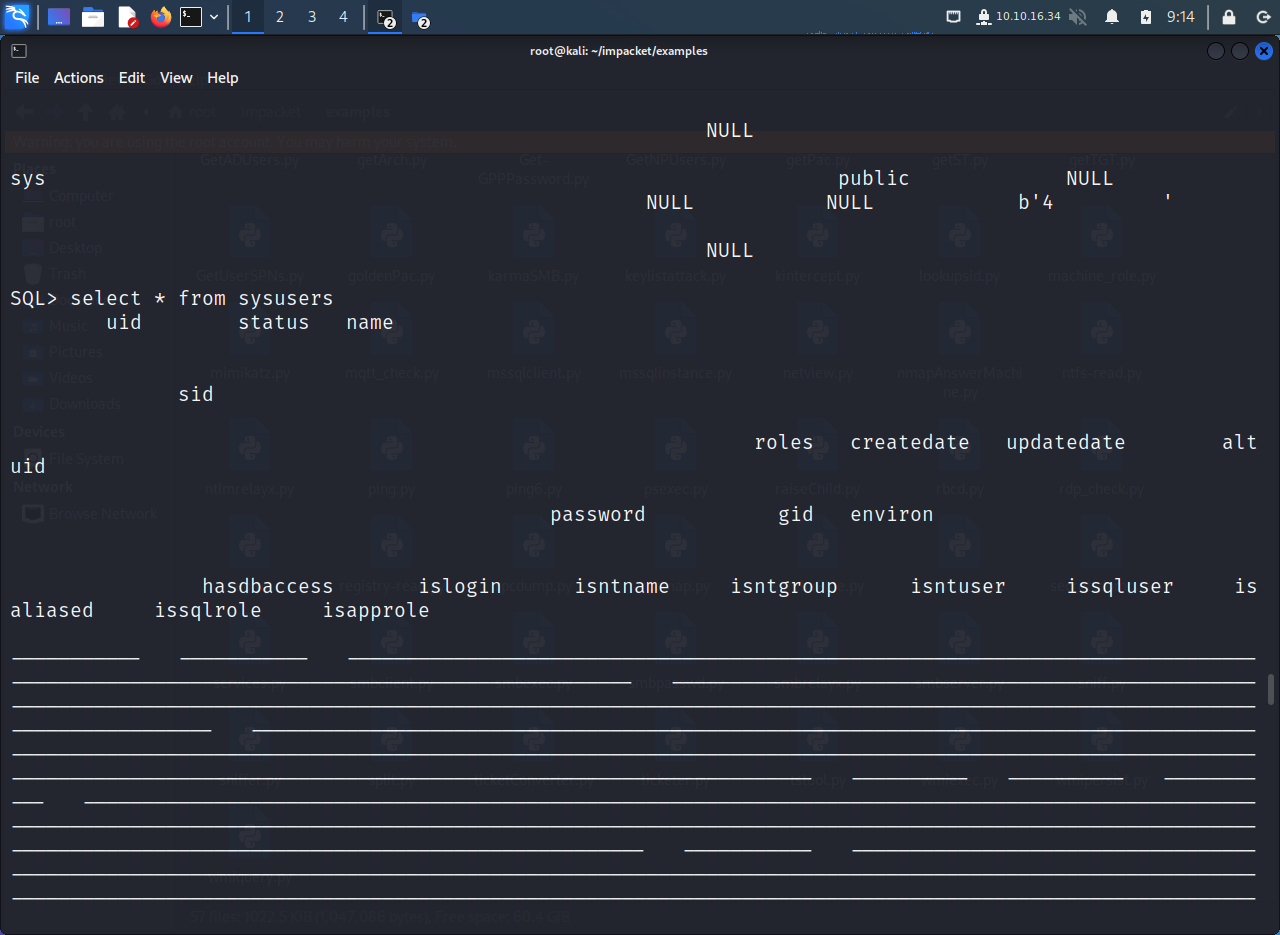Click the 'public' value in output
Viewport: 1280px width, 935px height.
click(874, 178)
